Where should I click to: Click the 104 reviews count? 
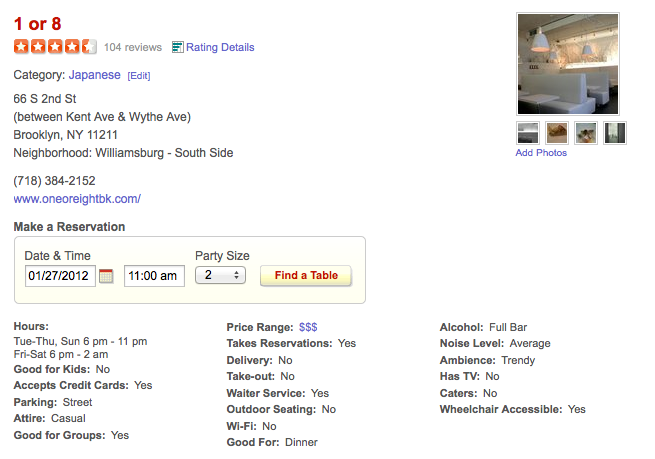click(132, 47)
